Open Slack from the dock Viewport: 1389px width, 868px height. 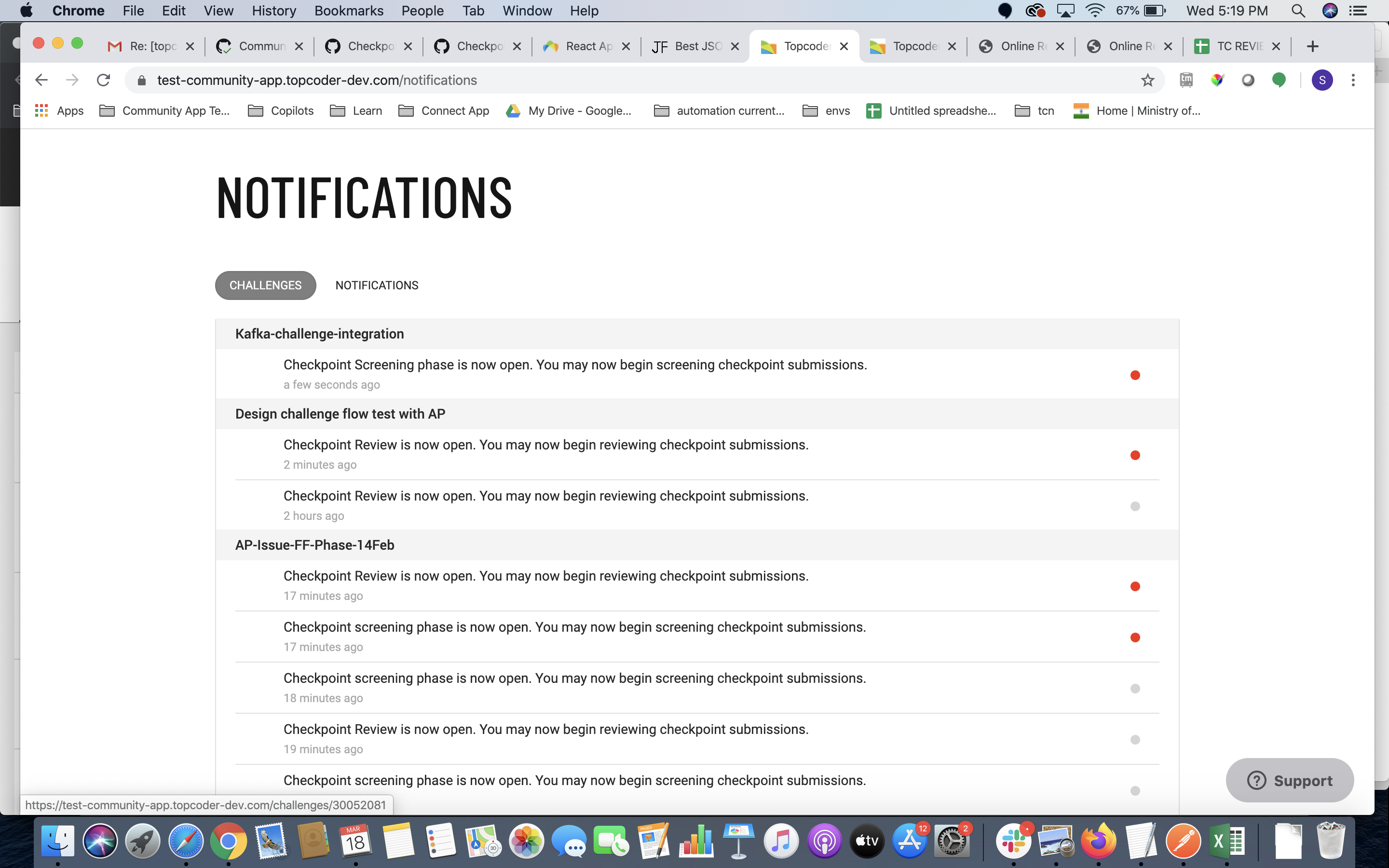(x=1014, y=841)
